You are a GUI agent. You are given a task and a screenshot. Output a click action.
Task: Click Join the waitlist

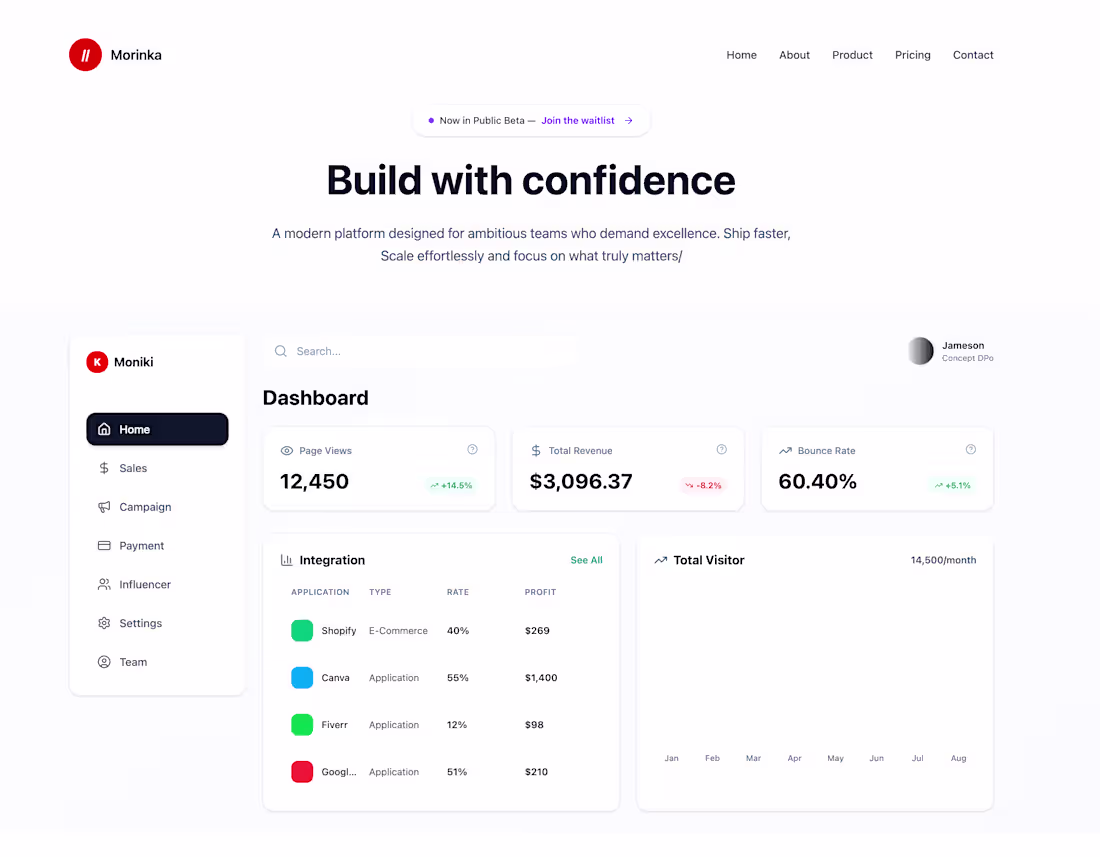[x=577, y=120]
